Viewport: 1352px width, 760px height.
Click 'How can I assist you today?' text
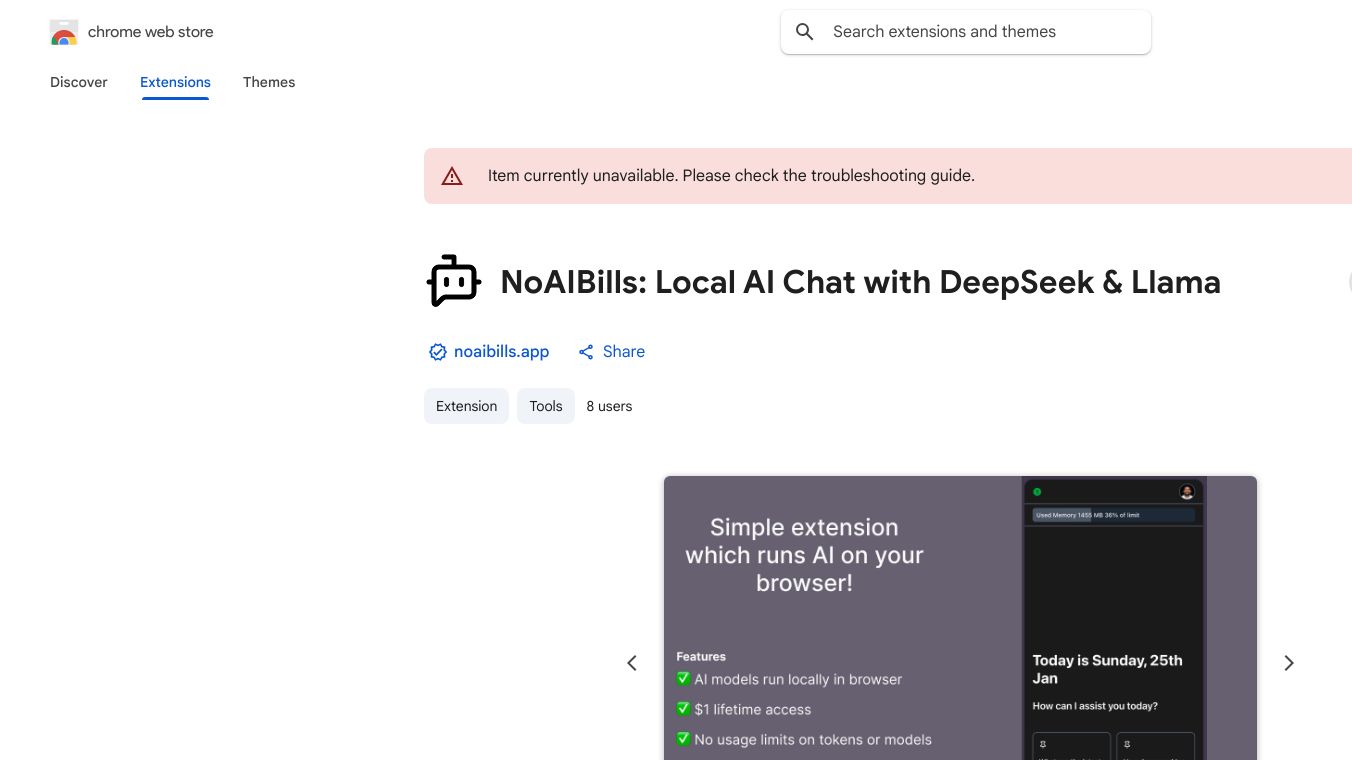[x=1095, y=706]
